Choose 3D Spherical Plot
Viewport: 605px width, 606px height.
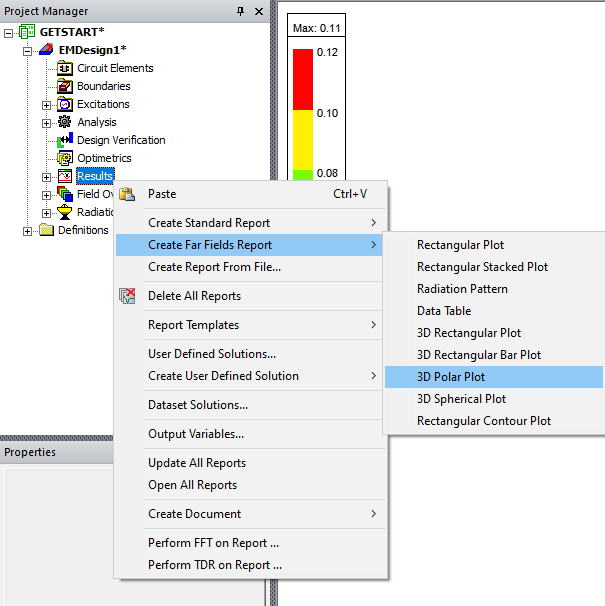tap(494, 399)
